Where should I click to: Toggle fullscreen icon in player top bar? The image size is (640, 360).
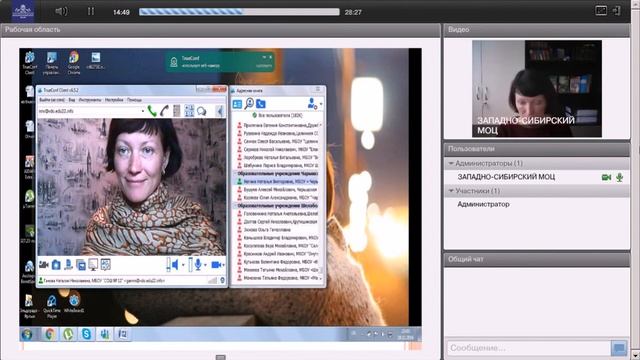point(601,11)
